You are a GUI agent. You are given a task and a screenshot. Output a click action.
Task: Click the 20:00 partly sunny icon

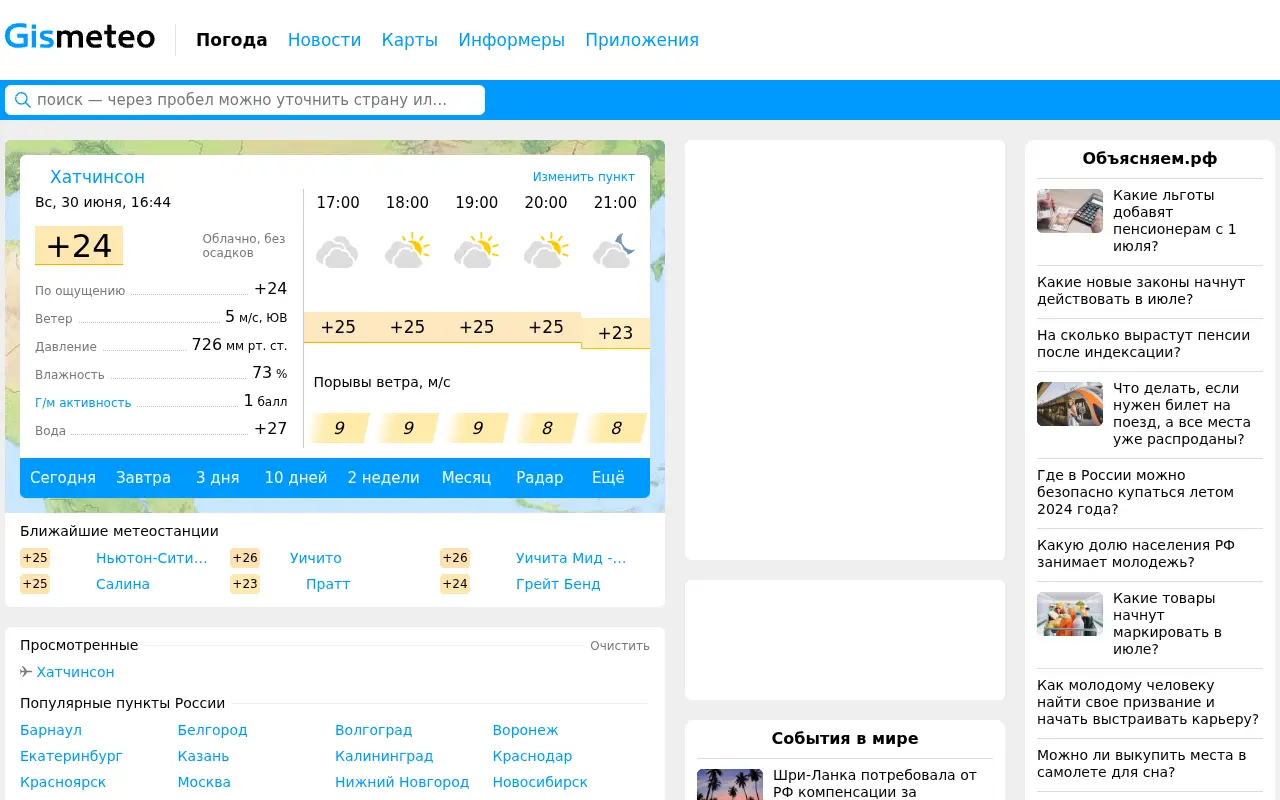(x=546, y=251)
